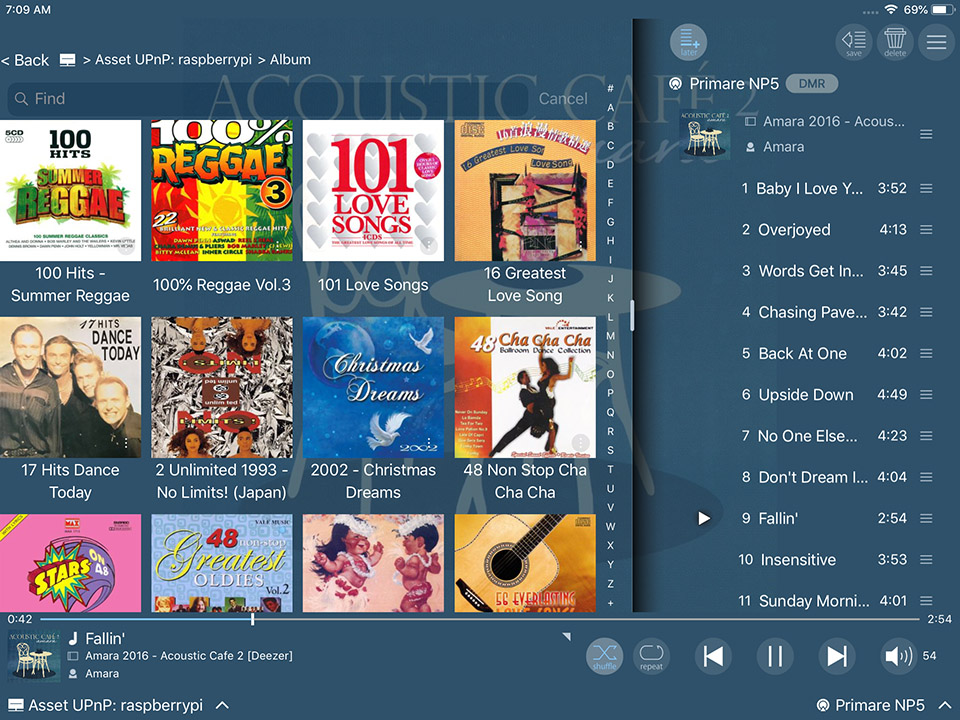Jump to # in alphabet index

tap(610, 88)
